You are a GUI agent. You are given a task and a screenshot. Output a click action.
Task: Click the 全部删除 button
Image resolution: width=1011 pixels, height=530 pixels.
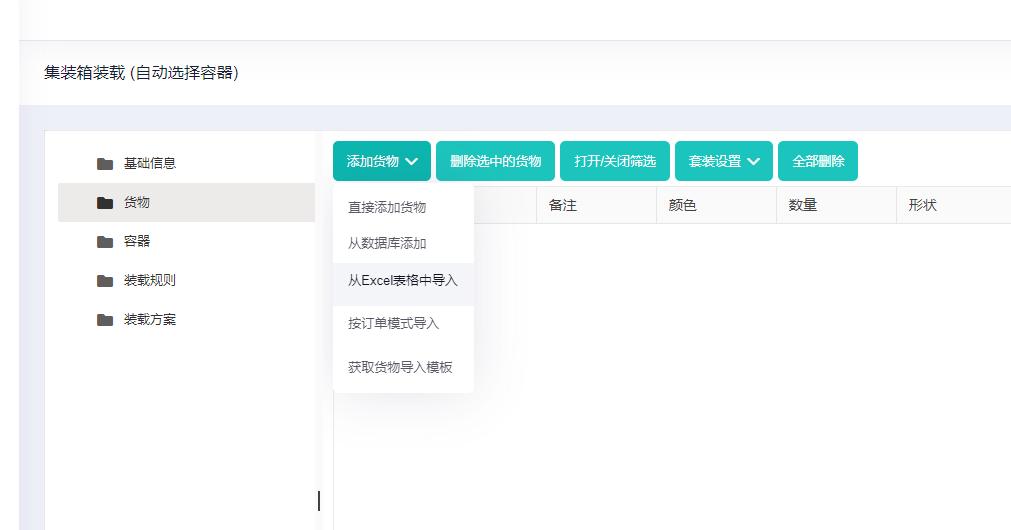818,161
